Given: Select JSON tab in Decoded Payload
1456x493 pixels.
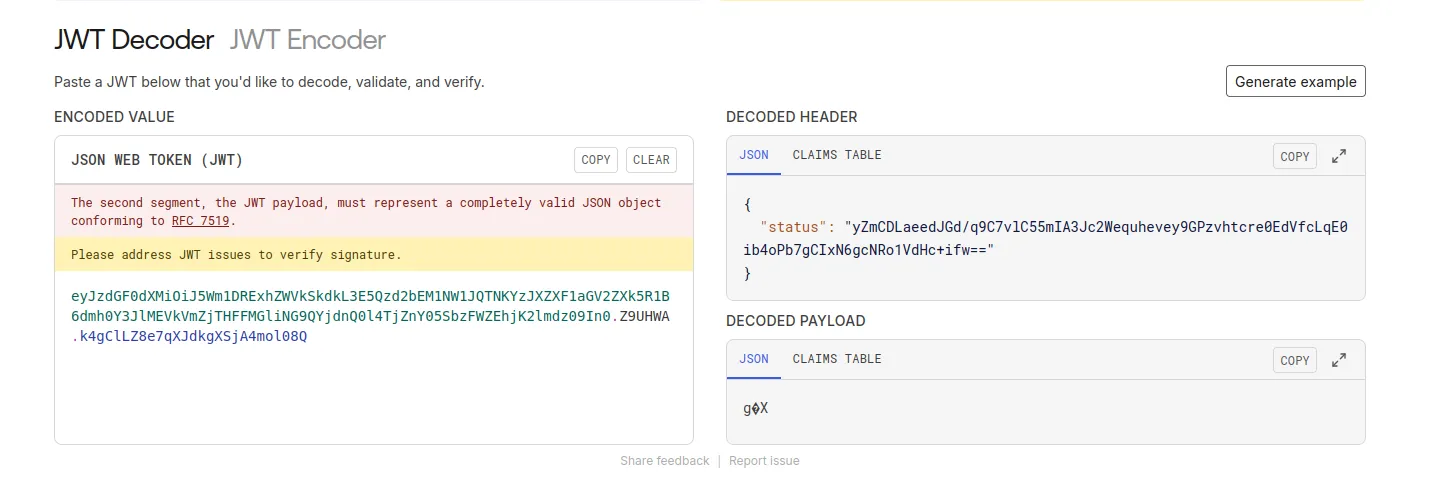Looking at the screenshot, I should 753,359.
